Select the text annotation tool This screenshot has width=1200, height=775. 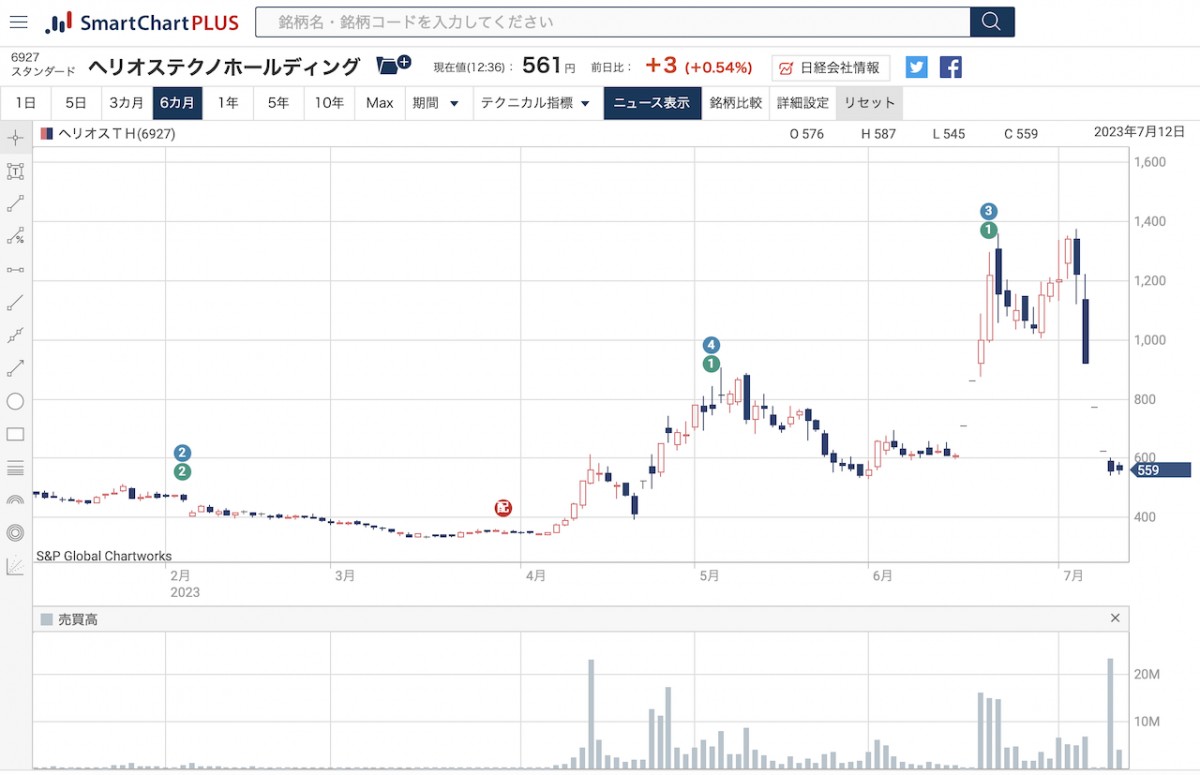click(x=15, y=171)
